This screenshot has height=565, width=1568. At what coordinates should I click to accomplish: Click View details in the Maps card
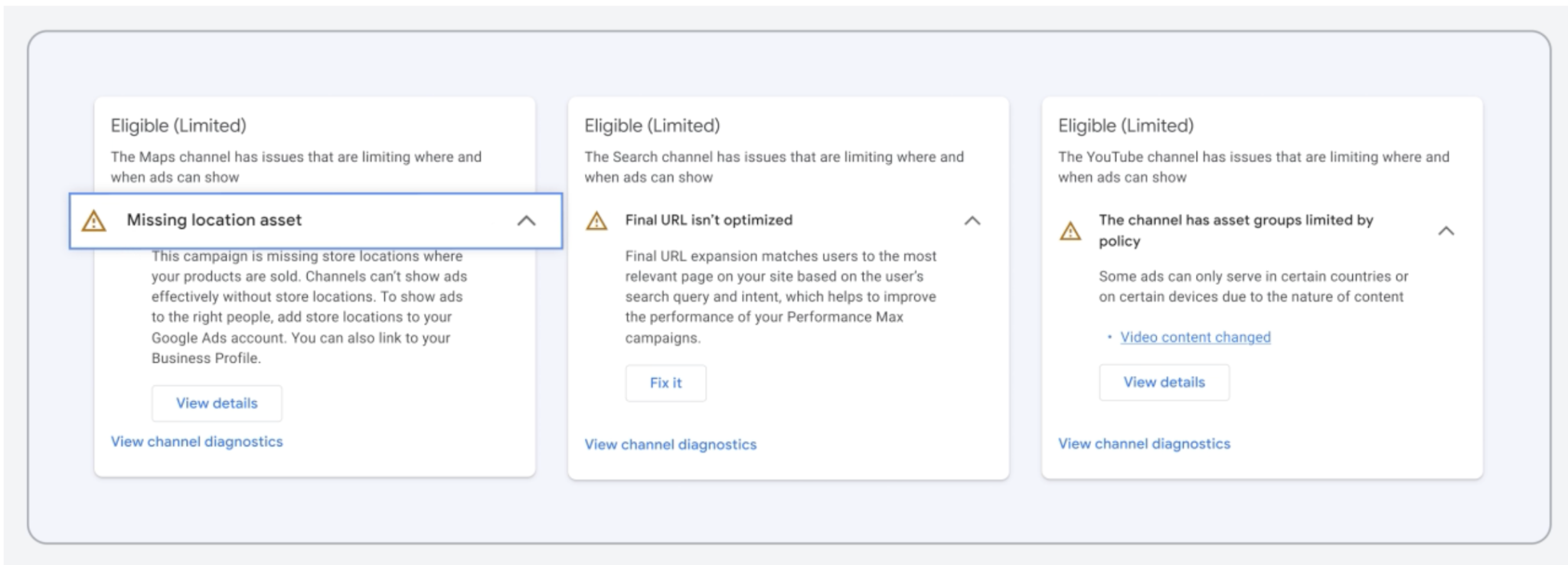pyautogui.click(x=217, y=403)
